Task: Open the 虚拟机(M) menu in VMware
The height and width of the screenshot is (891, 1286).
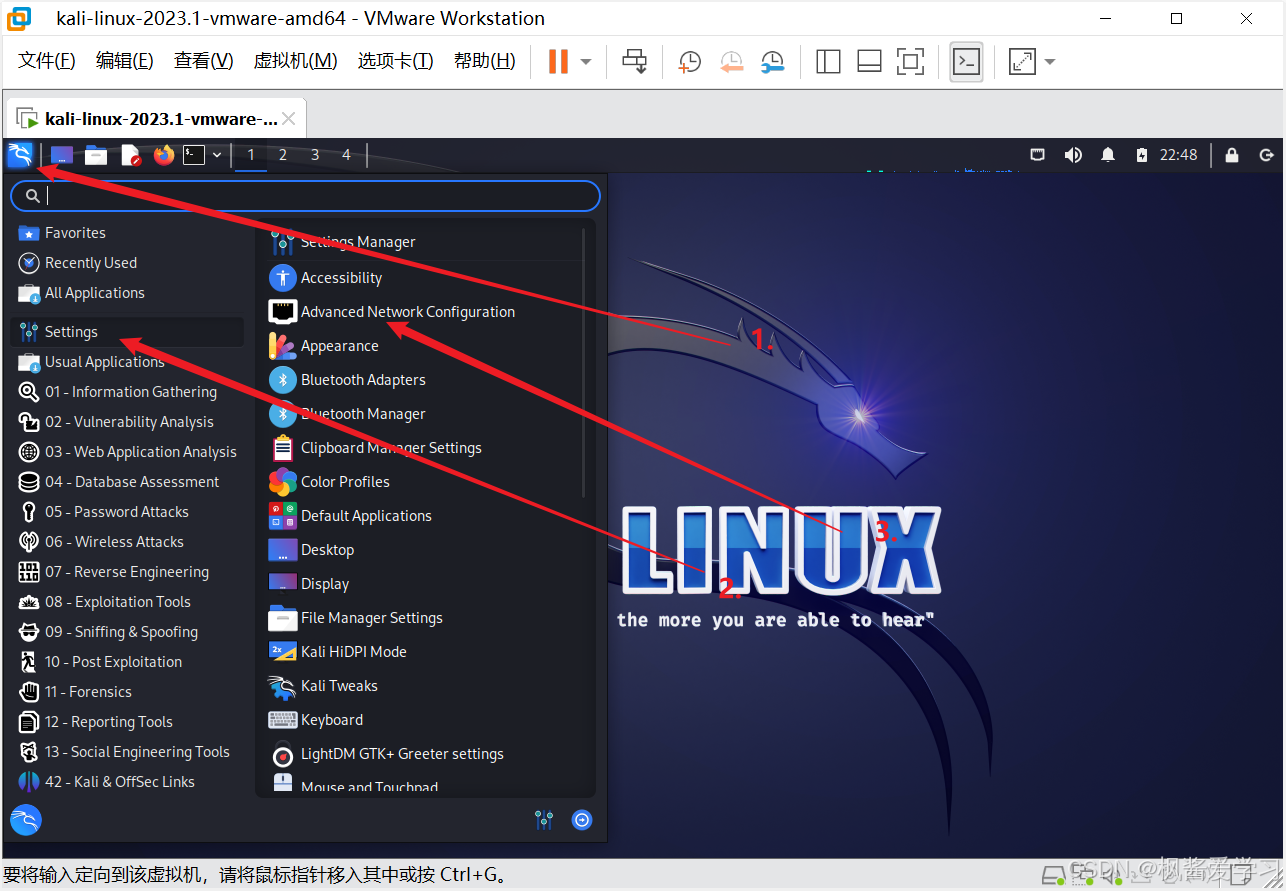Action: [x=296, y=61]
